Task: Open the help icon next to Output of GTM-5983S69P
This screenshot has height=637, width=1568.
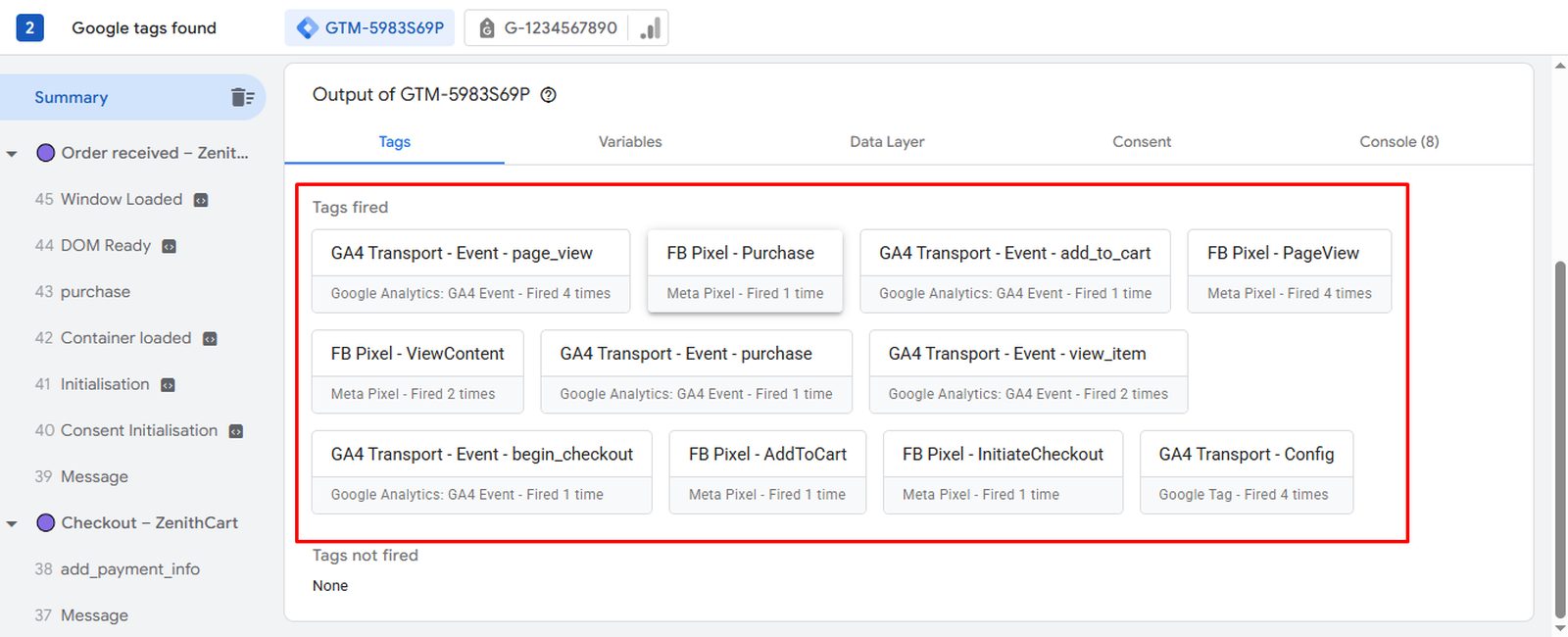Action: tap(549, 95)
